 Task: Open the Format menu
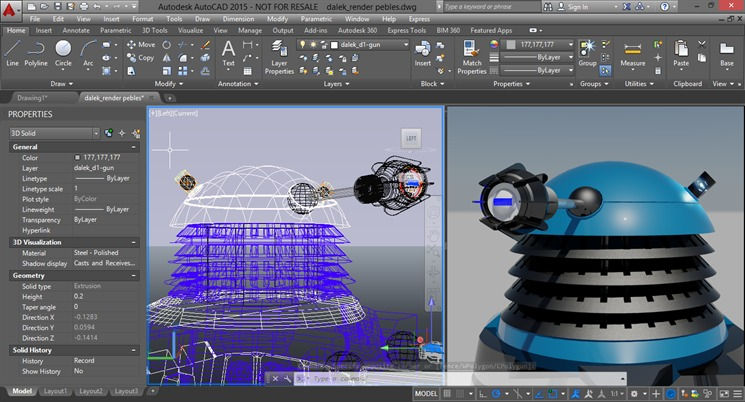pyautogui.click(x=143, y=19)
